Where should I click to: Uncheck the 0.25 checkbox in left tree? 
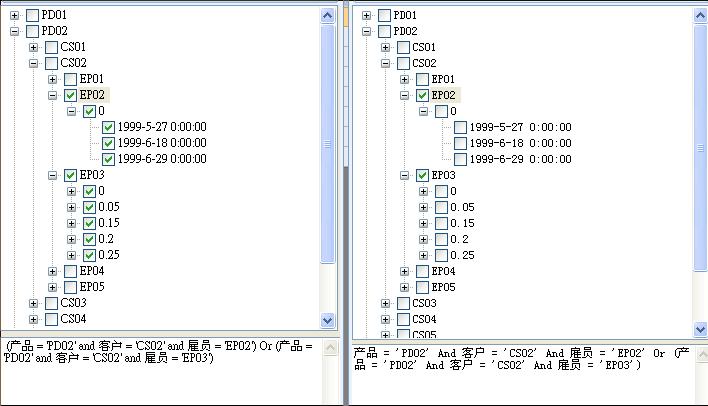coord(89,256)
